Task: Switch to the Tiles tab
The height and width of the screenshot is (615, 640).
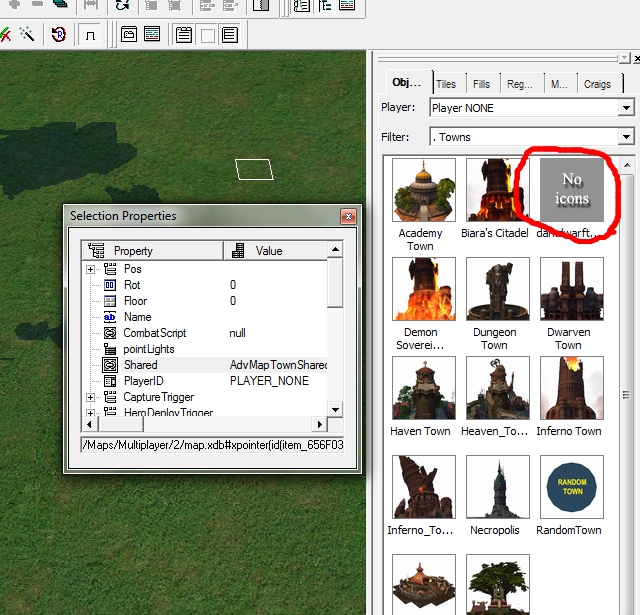Action: coord(446,84)
